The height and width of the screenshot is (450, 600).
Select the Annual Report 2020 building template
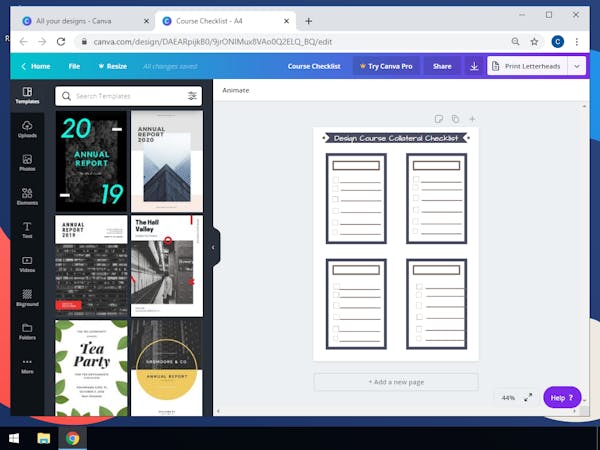(167, 161)
